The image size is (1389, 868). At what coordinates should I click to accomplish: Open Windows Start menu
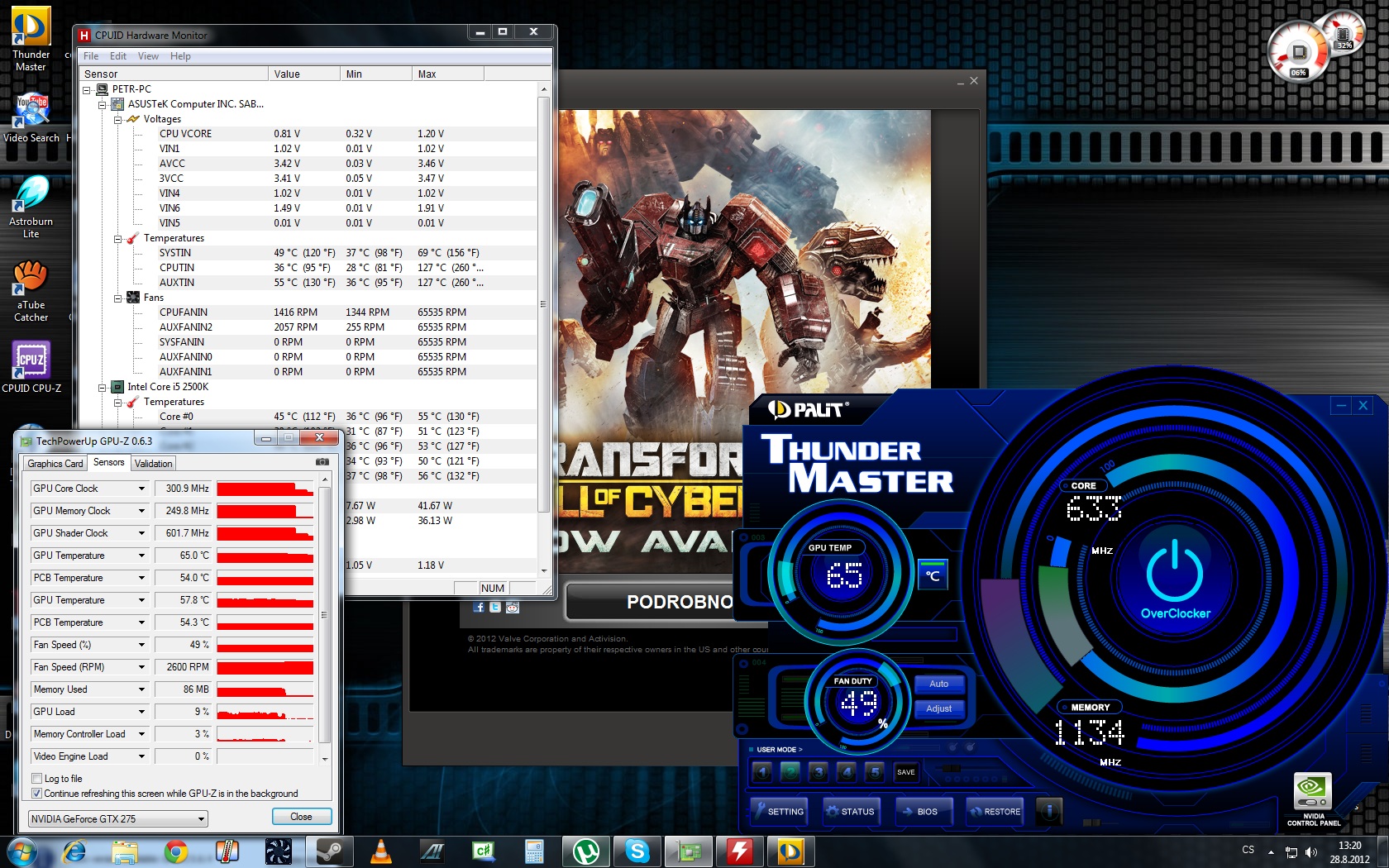(x=21, y=851)
